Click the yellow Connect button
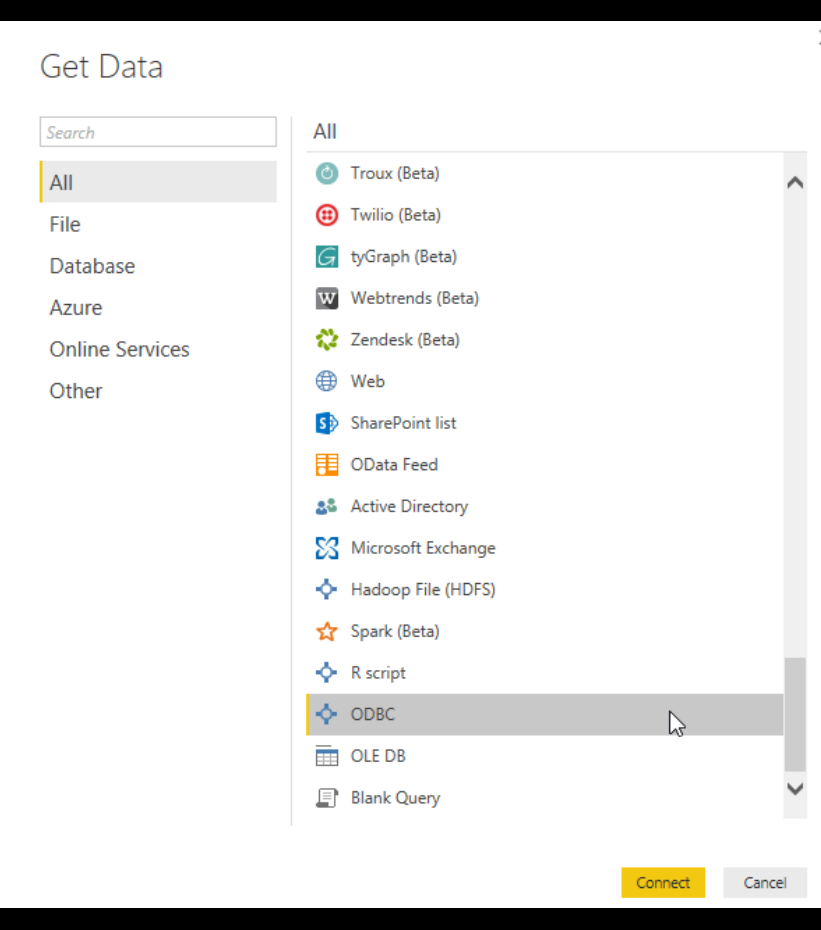821x930 pixels. coord(663,883)
